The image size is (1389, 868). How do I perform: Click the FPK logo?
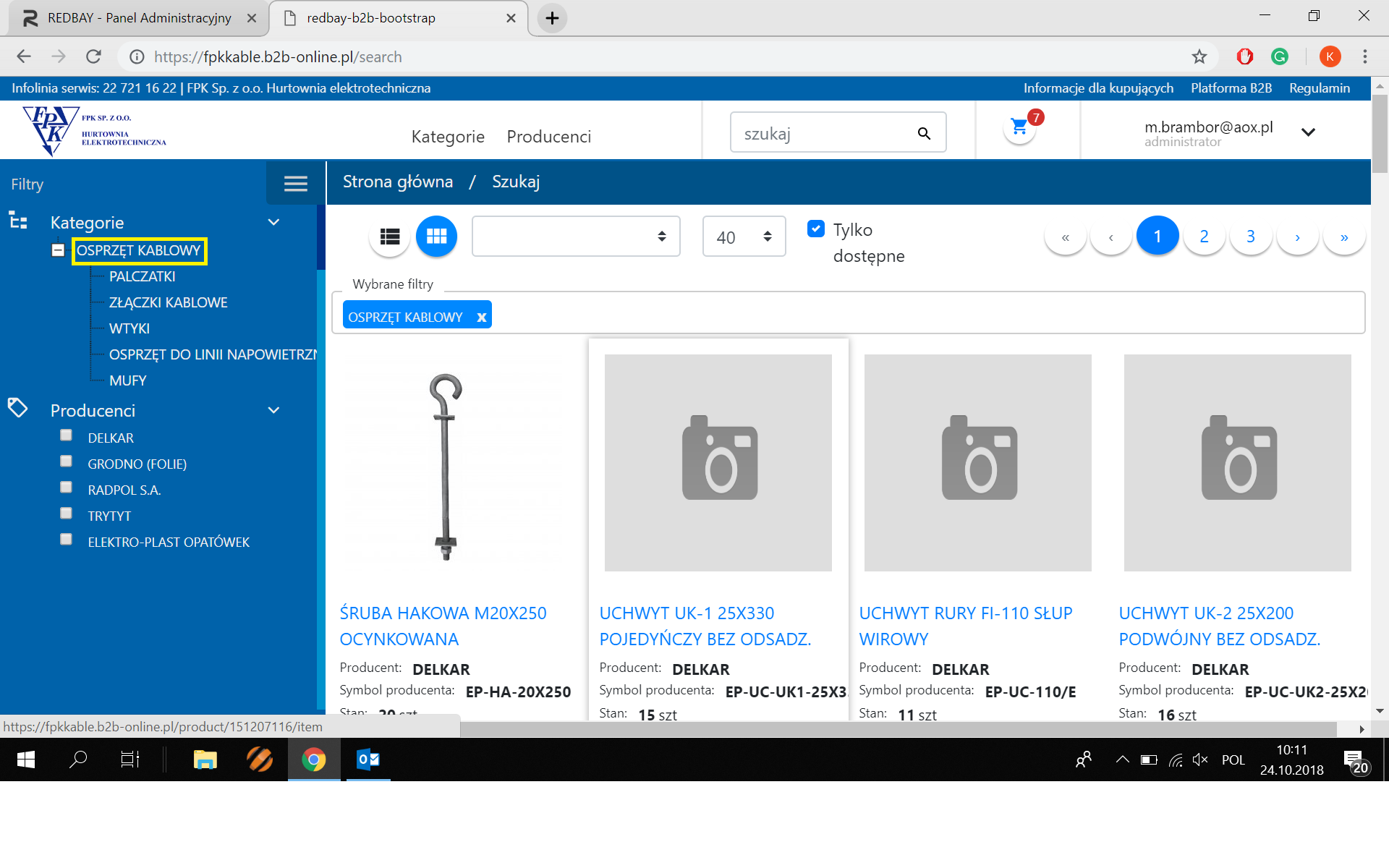(94, 130)
